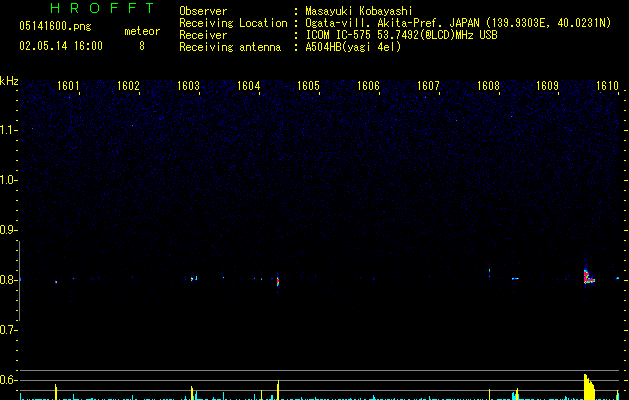This screenshot has height=400, width=629.
Task: Select the 0.7 kHz frequency label
Action: [x=8, y=330]
